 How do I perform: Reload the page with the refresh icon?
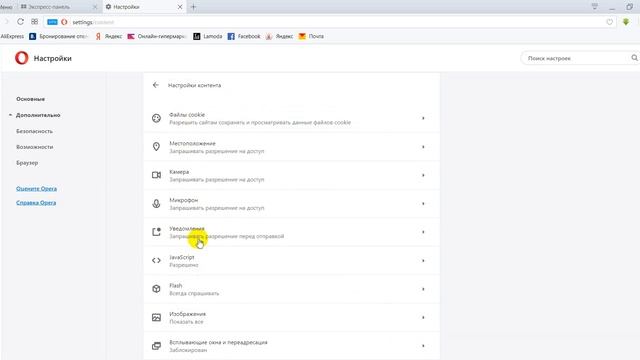[20, 22]
